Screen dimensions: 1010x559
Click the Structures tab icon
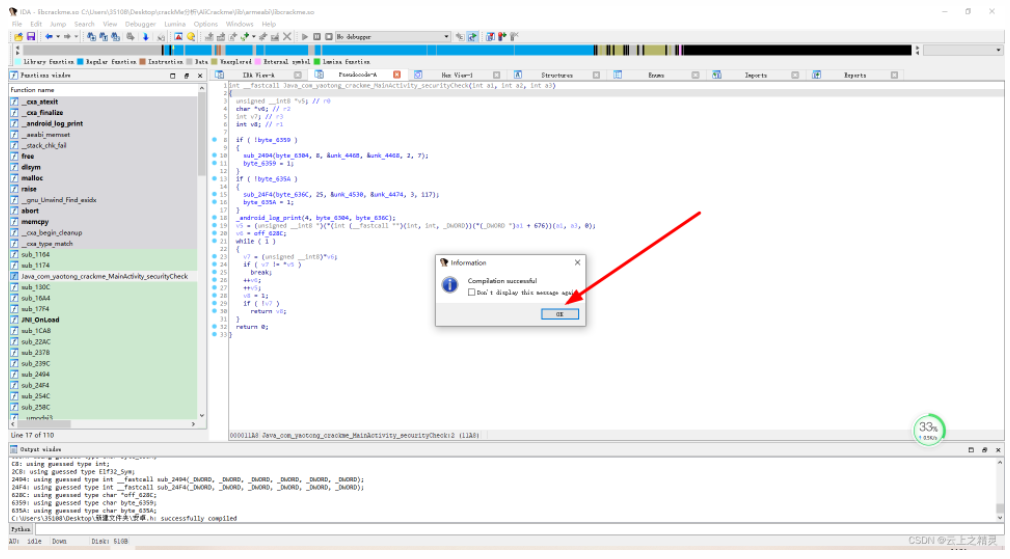(x=517, y=75)
